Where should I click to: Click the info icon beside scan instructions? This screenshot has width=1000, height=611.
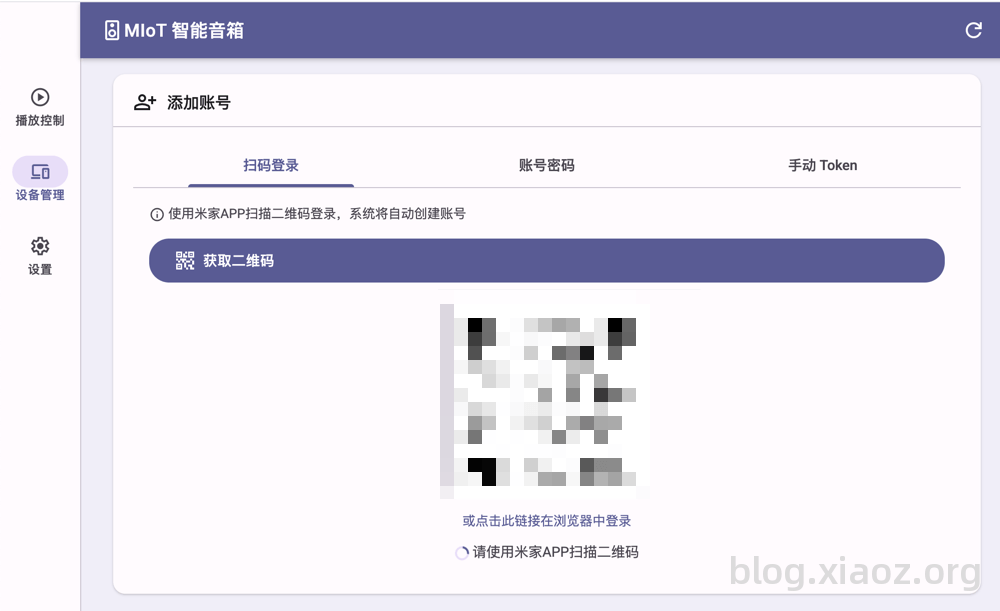[x=156, y=214]
